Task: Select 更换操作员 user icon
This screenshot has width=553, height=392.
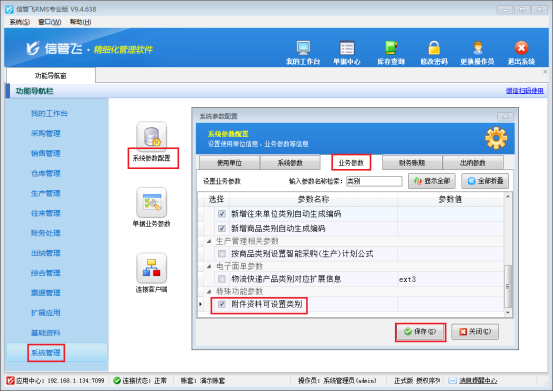Action: [478, 48]
